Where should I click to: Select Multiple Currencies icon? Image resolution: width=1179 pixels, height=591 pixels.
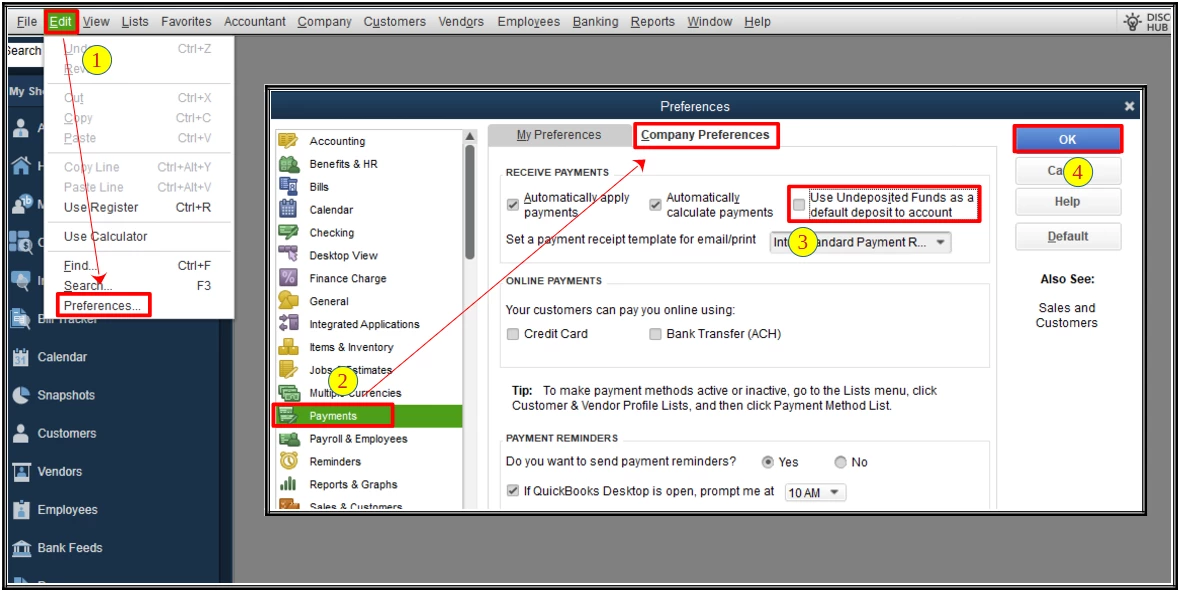(289, 392)
